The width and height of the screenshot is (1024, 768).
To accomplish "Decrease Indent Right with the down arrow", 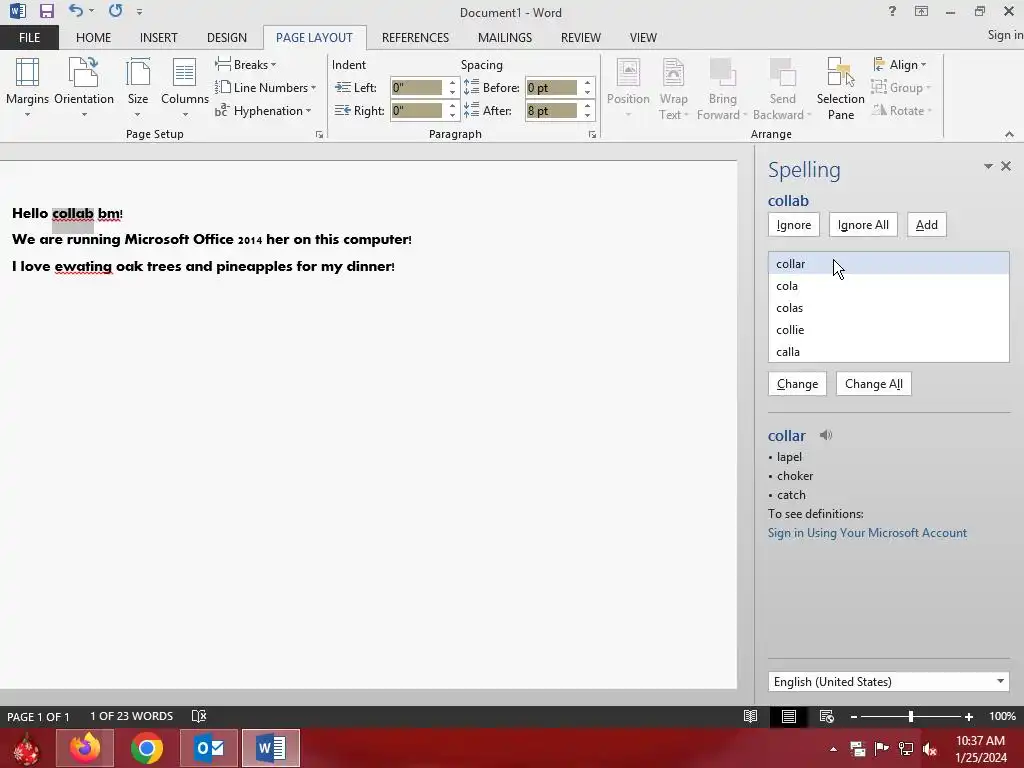I will coord(452,116).
